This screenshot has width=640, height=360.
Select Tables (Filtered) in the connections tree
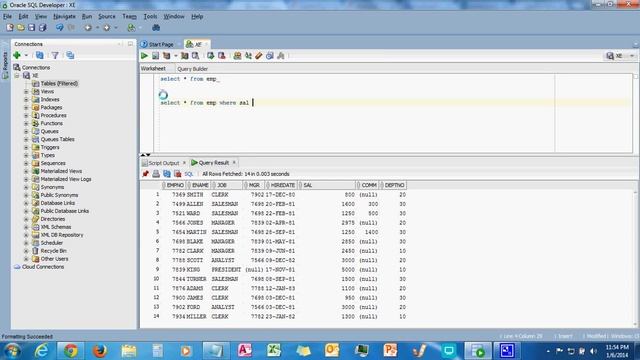(x=59, y=84)
